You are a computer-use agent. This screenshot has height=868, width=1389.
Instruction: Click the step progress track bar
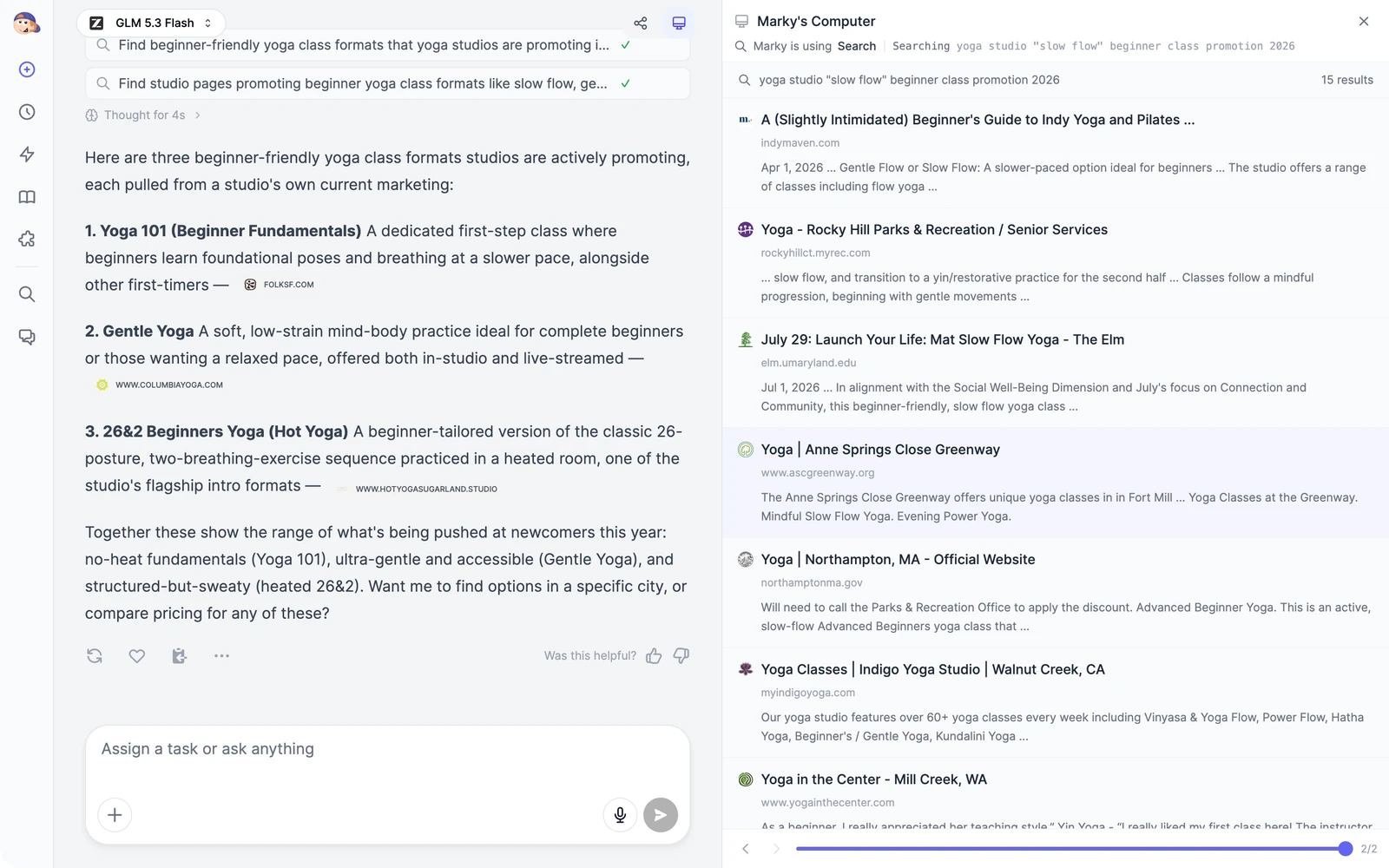(1070, 849)
